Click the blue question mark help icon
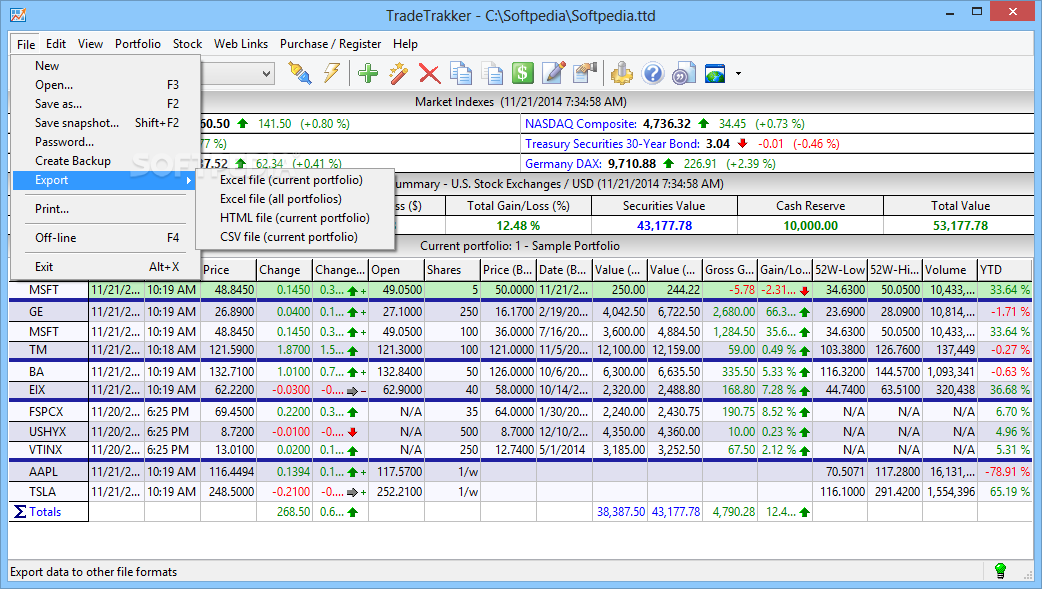Screen dimensions: 1042x589 pyautogui.click(x=653, y=73)
